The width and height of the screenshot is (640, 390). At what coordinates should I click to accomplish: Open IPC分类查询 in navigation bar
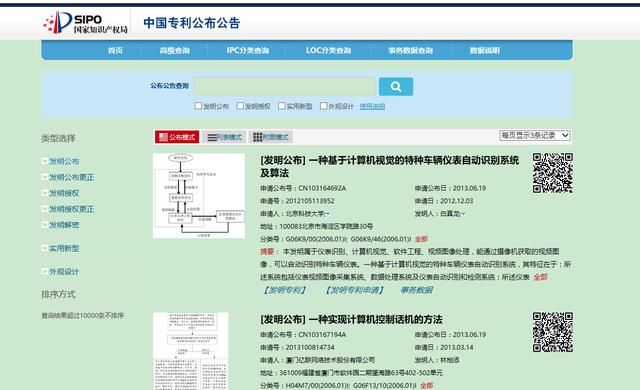tap(248, 50)
